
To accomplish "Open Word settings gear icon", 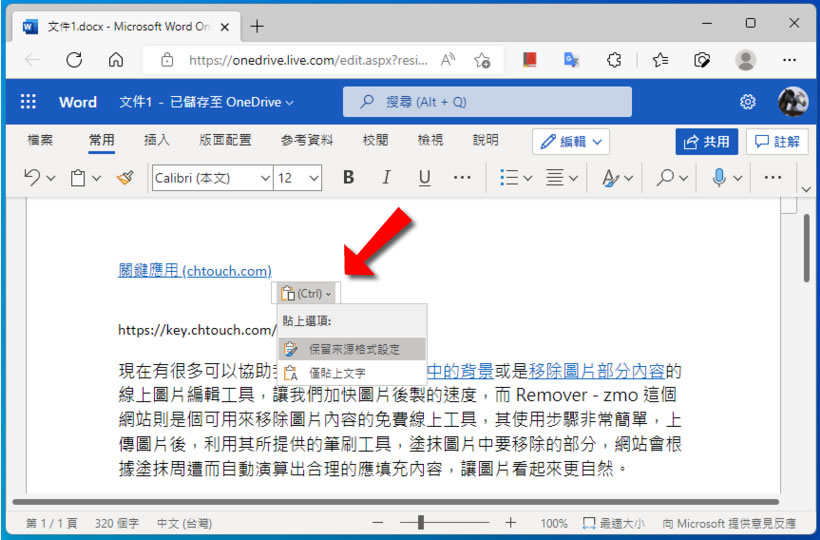I will 748,101.
